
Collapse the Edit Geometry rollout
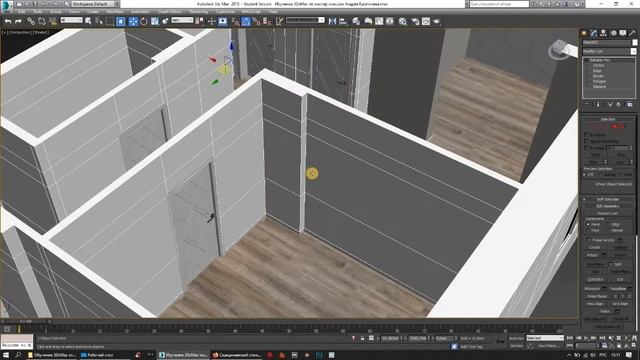[x=607, y=206]
